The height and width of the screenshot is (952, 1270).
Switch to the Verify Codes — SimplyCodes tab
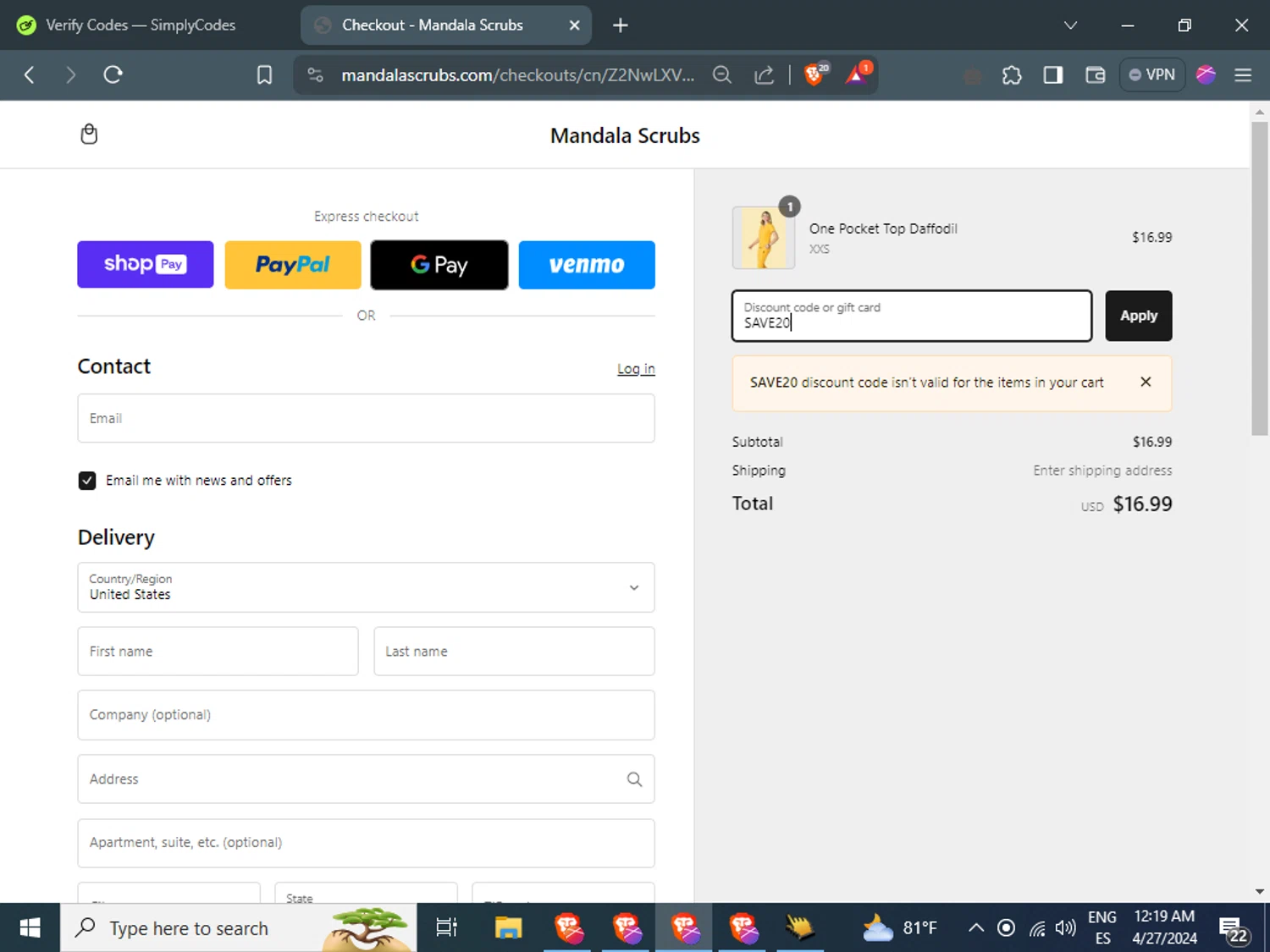click(x=140, y=25)
